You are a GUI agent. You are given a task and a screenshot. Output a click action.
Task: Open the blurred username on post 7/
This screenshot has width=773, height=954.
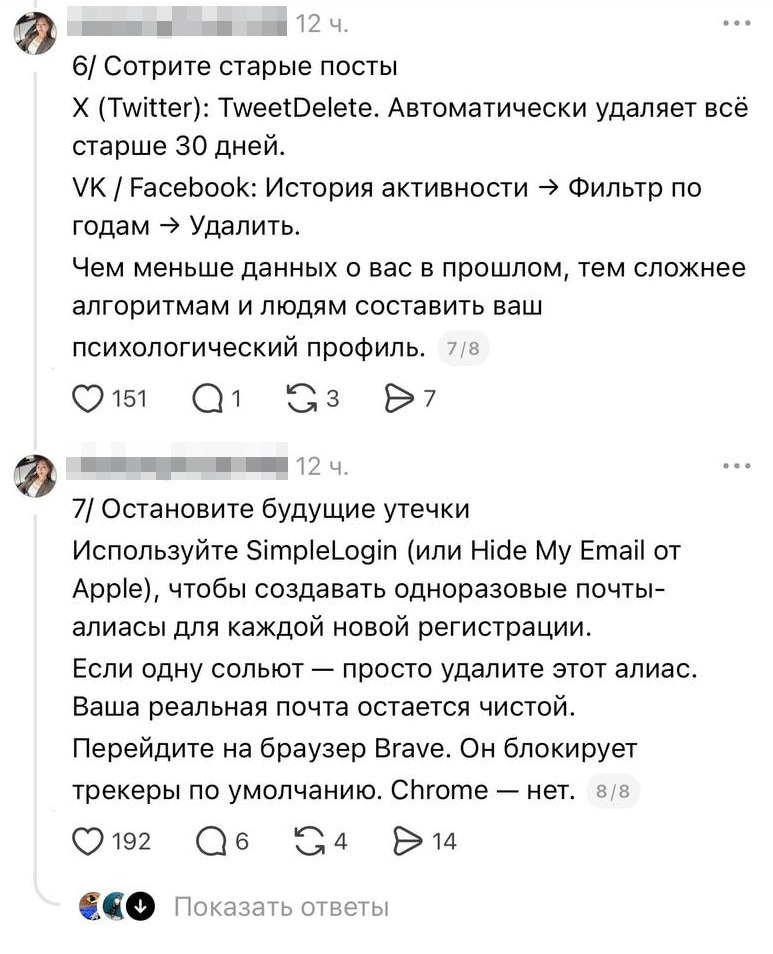[x=180, y=466]
